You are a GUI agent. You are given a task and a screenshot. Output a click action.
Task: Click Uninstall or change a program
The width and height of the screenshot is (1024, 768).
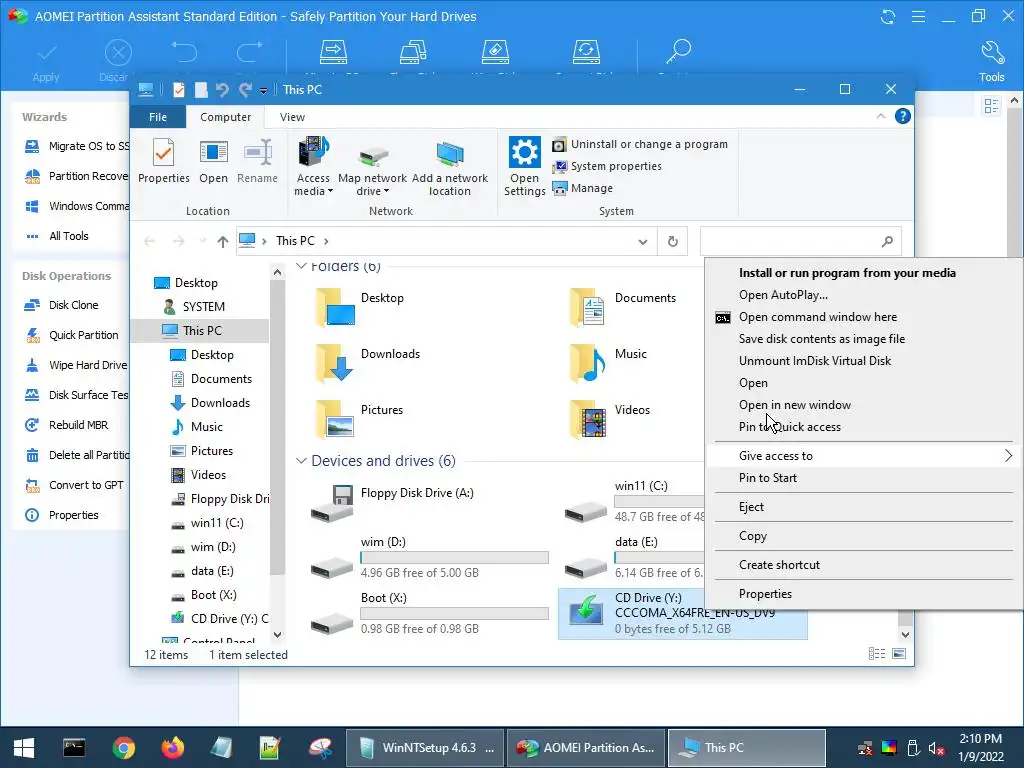(x=640, y=144)
